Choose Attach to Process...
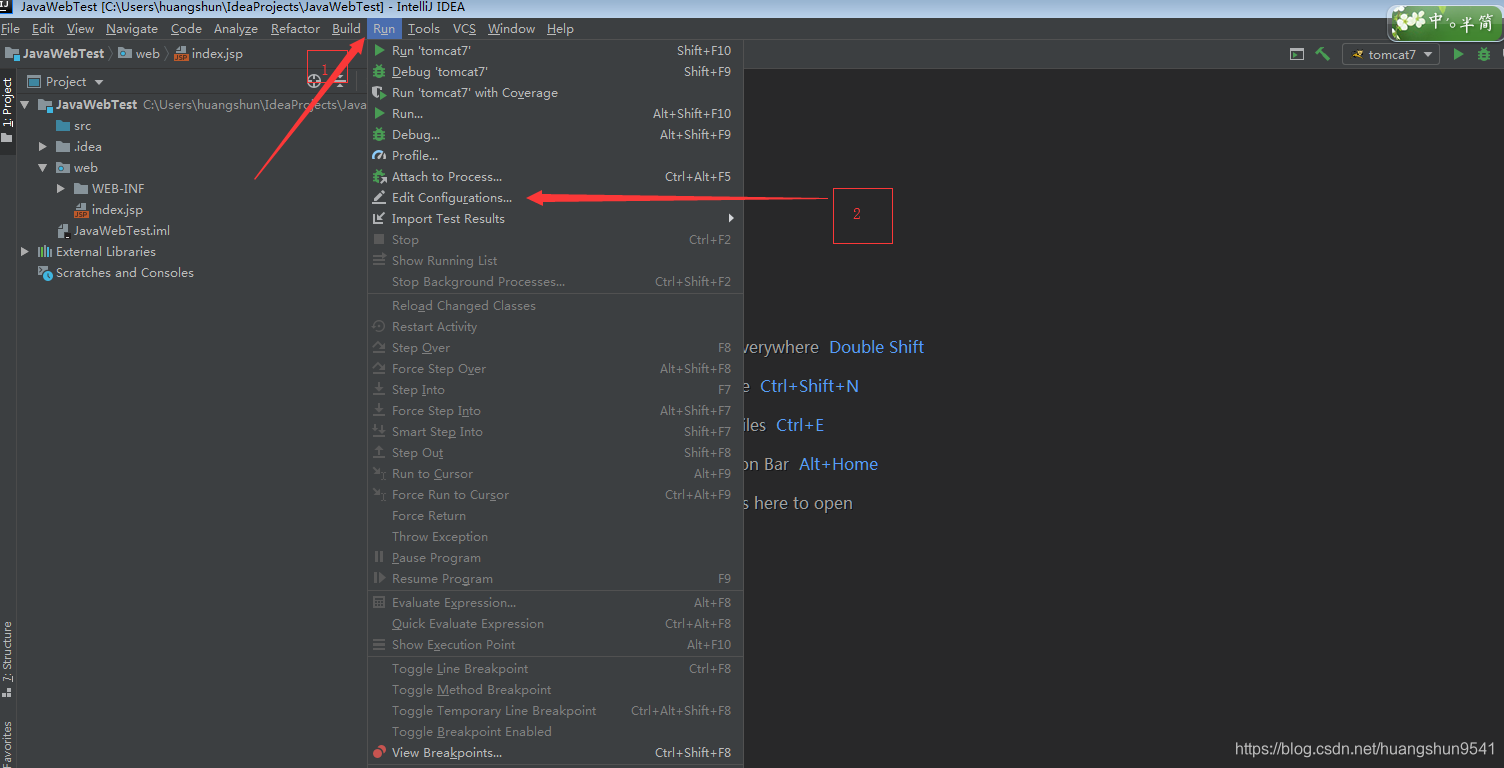This screenshot has height=768, width=1504. click(555, 176)
